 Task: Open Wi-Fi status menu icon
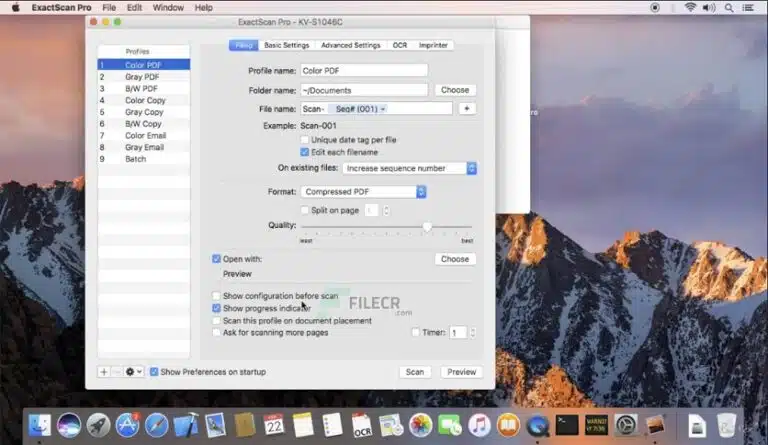coord(690,7)
